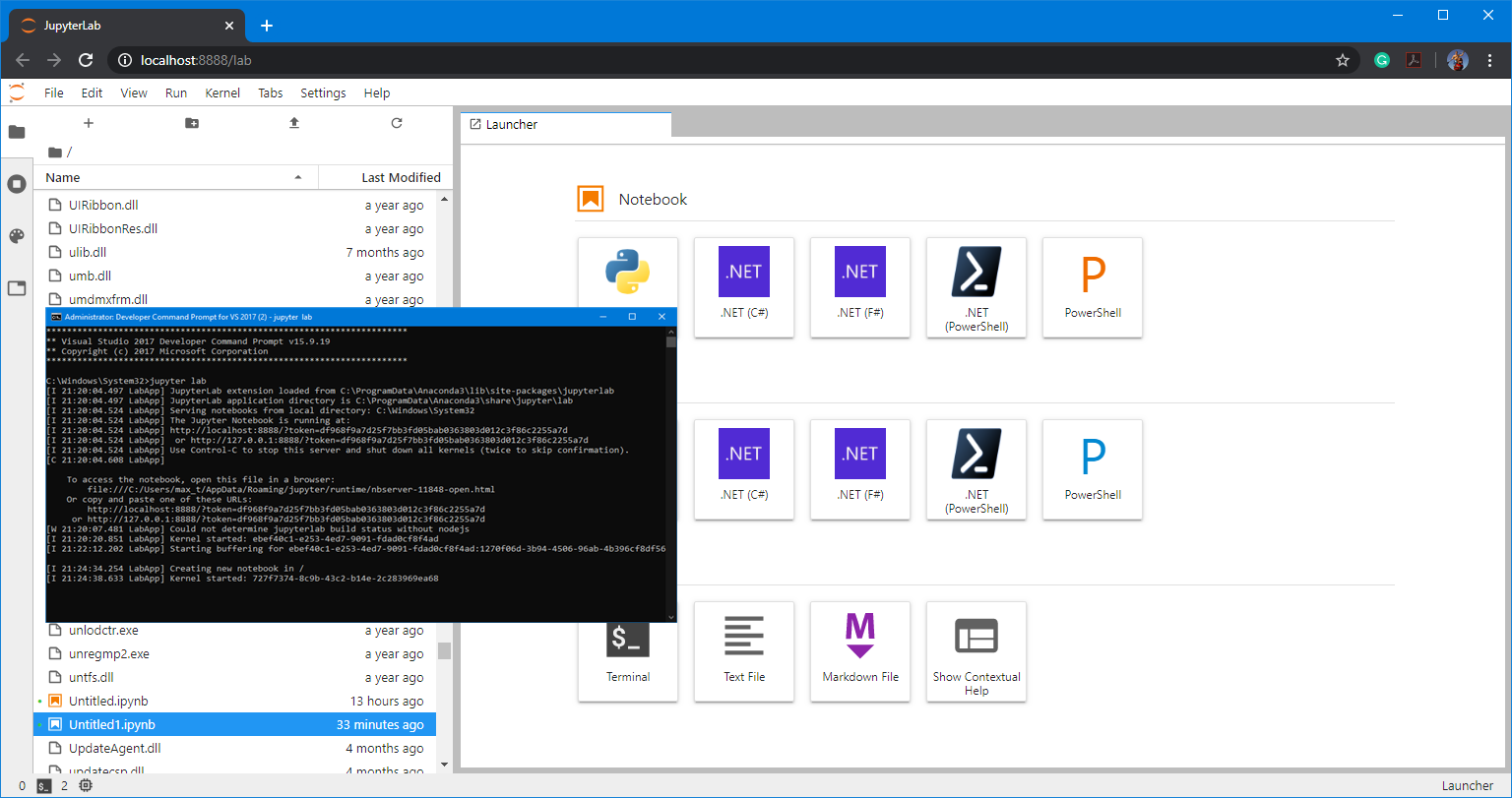Click the Launcher label in status bar

tap(1467, 785)
